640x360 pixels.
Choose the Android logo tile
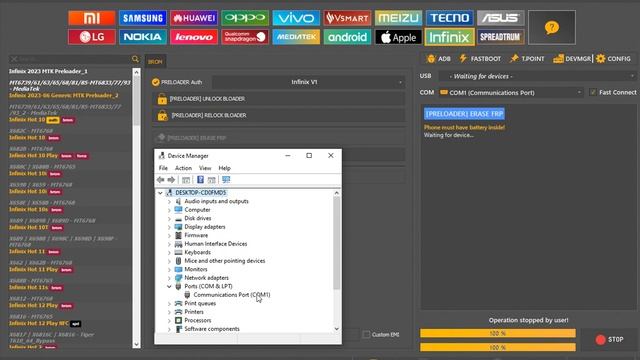(347, 37)
